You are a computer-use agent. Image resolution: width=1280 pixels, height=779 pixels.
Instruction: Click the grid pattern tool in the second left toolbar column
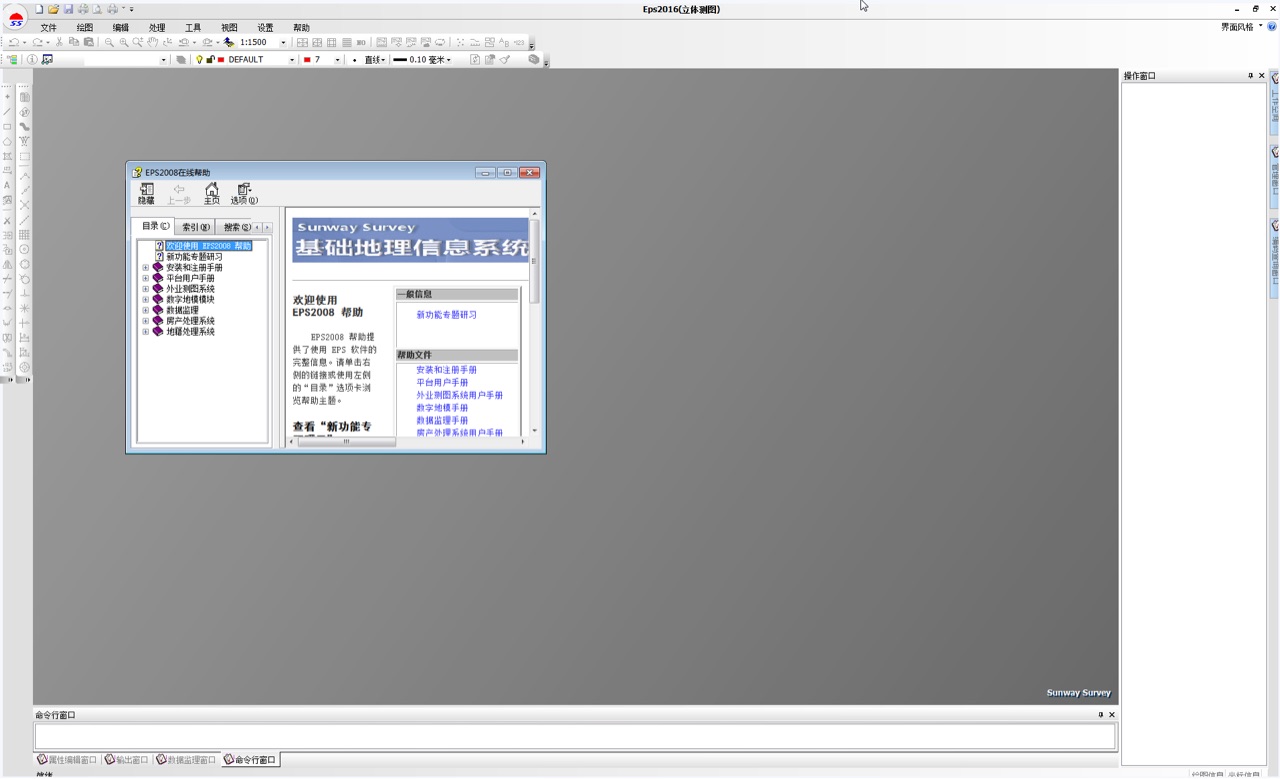pyautogui.click(x=24, y=234)
